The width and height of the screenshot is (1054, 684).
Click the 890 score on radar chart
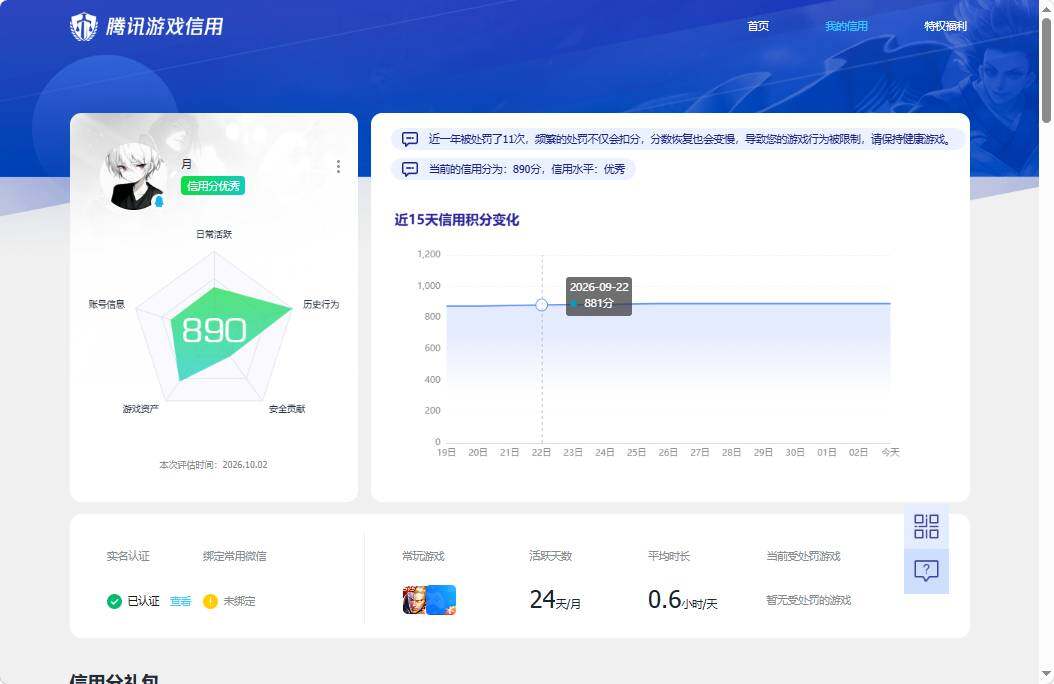coord(214,330)
